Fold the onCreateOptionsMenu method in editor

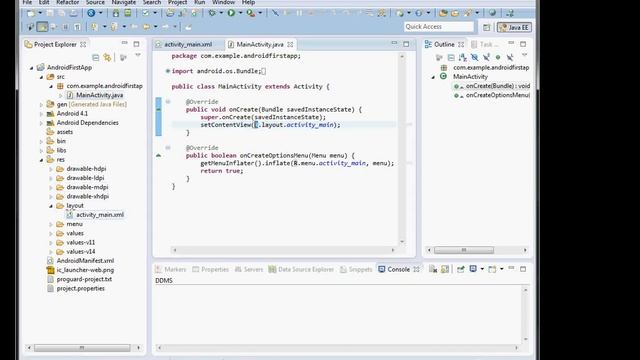click(x=167, y=148)
